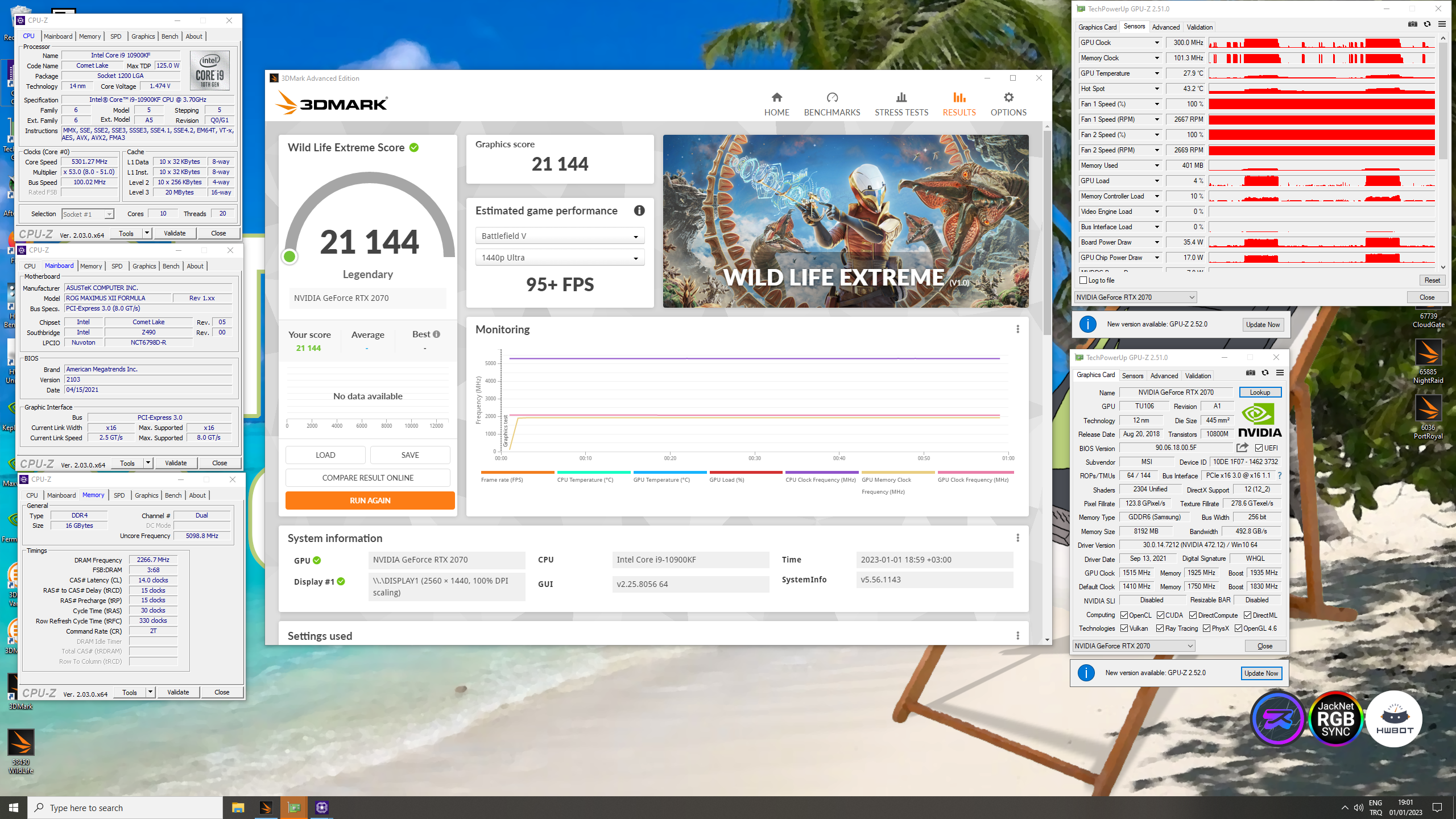Click 3DMark results vertical scrollbar

(x=1047, y=233)
